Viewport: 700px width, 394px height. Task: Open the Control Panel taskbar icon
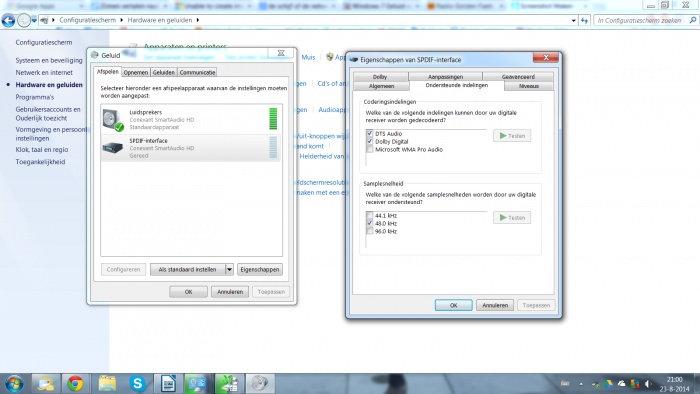tap(197, 383)
